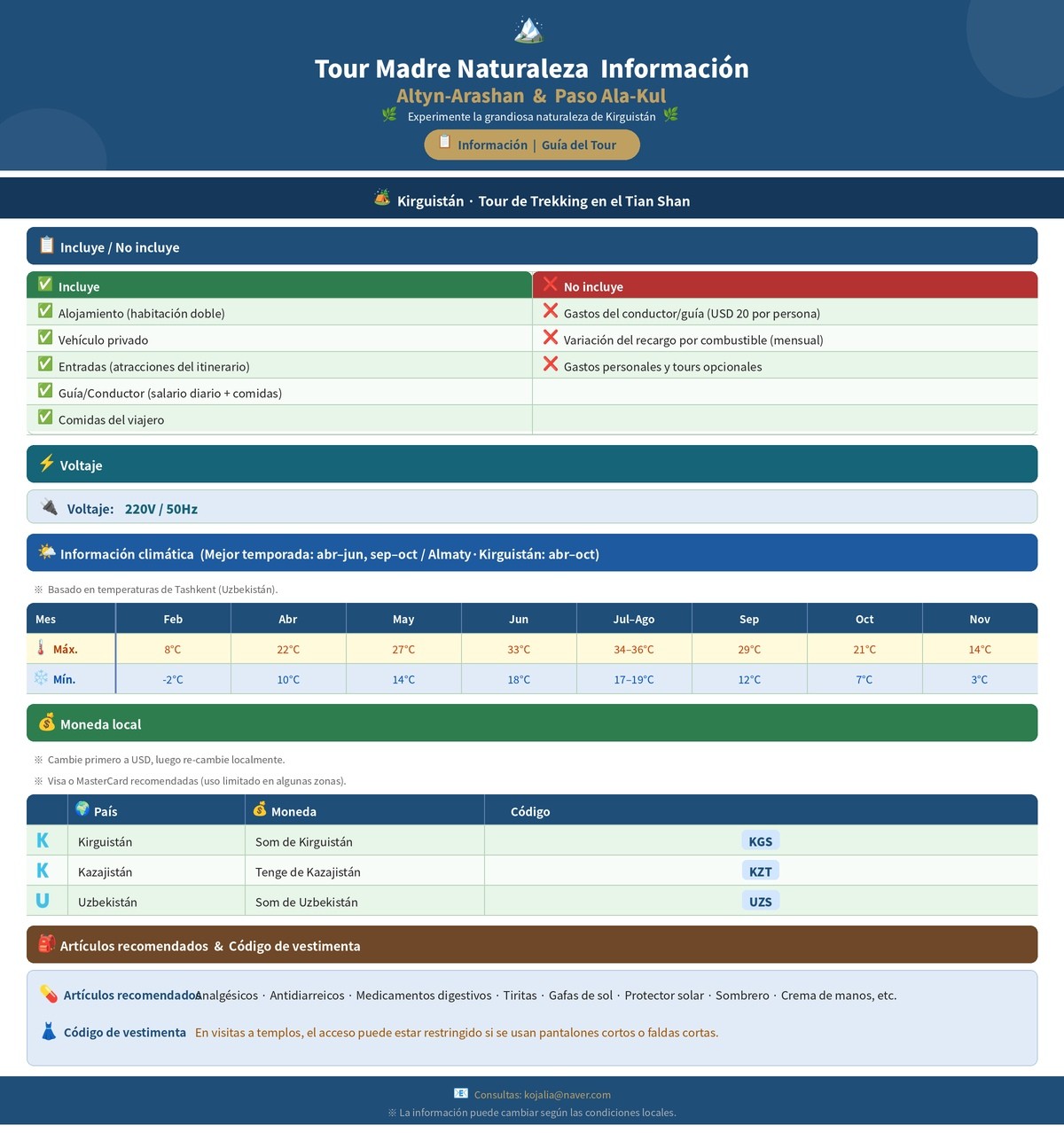Image resolution: width=1064 pixels, height=1133 pixels.
Task: Click the plug icon next to Voltaje 220V
Action: pos(50,507)
